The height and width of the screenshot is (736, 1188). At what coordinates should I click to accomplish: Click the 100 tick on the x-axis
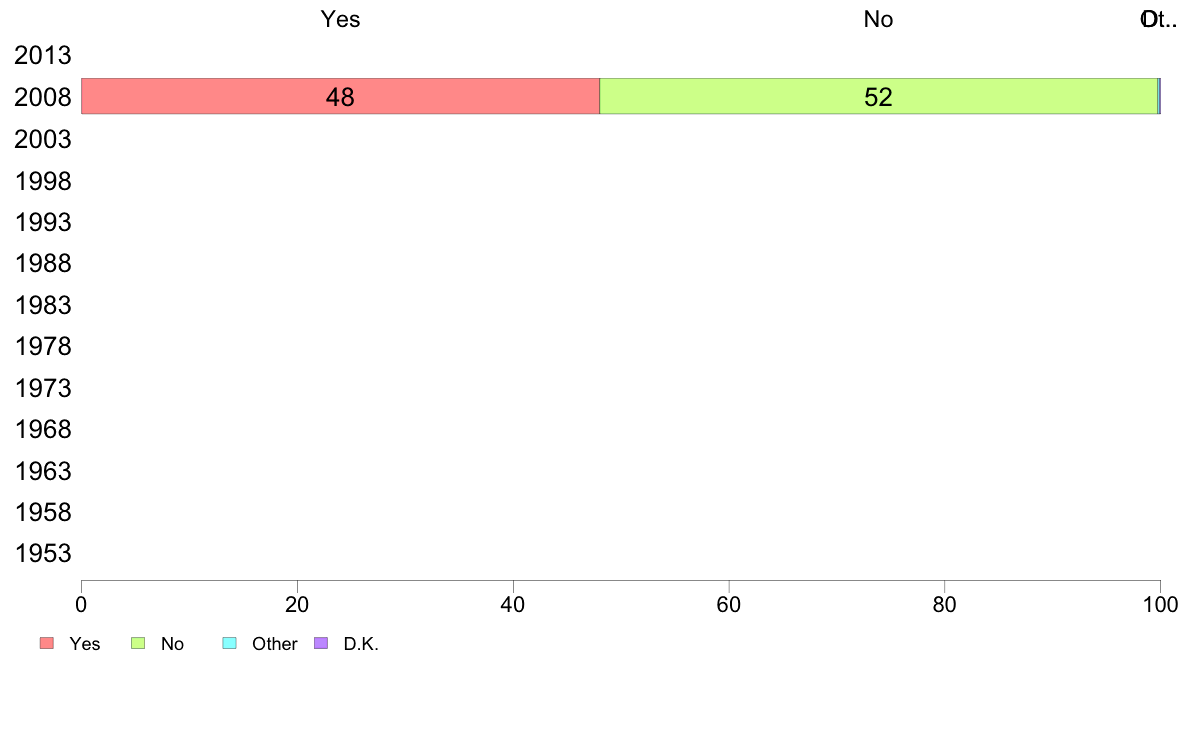tap(1160, 604)
